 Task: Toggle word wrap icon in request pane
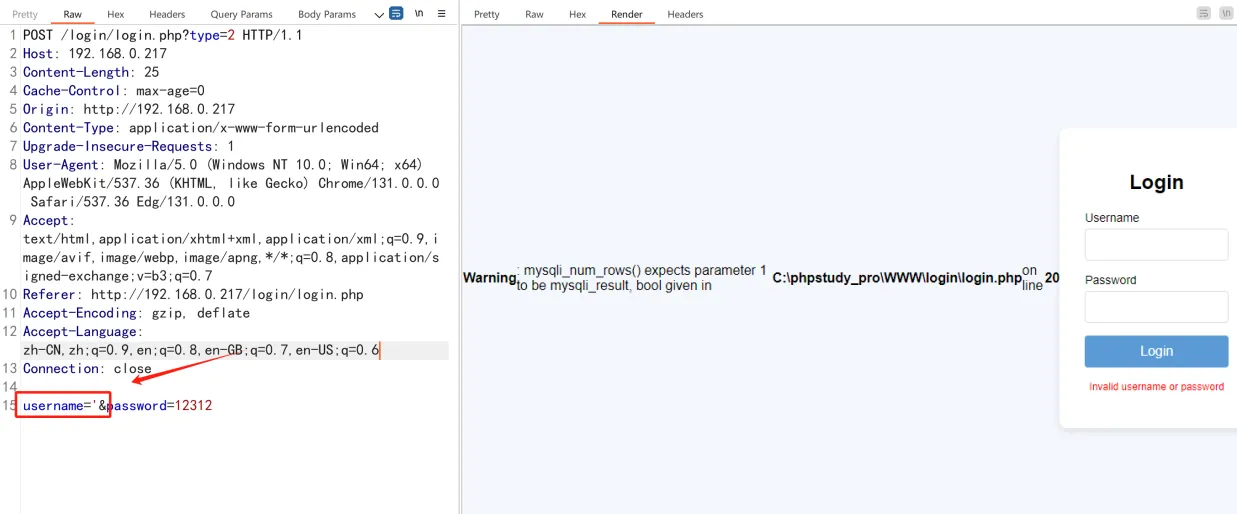pos(396,14)
